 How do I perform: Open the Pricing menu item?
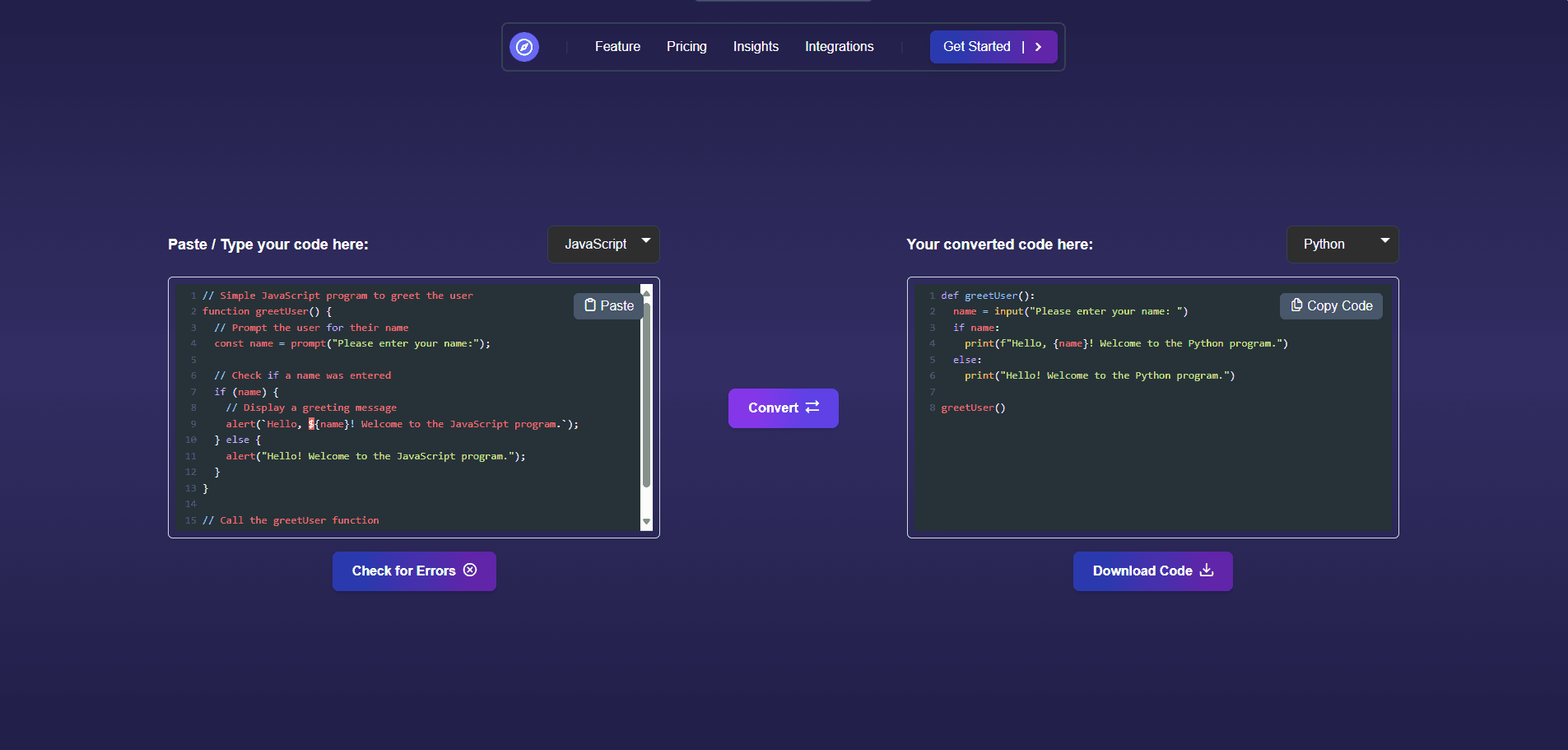click(x=686, y=47)
